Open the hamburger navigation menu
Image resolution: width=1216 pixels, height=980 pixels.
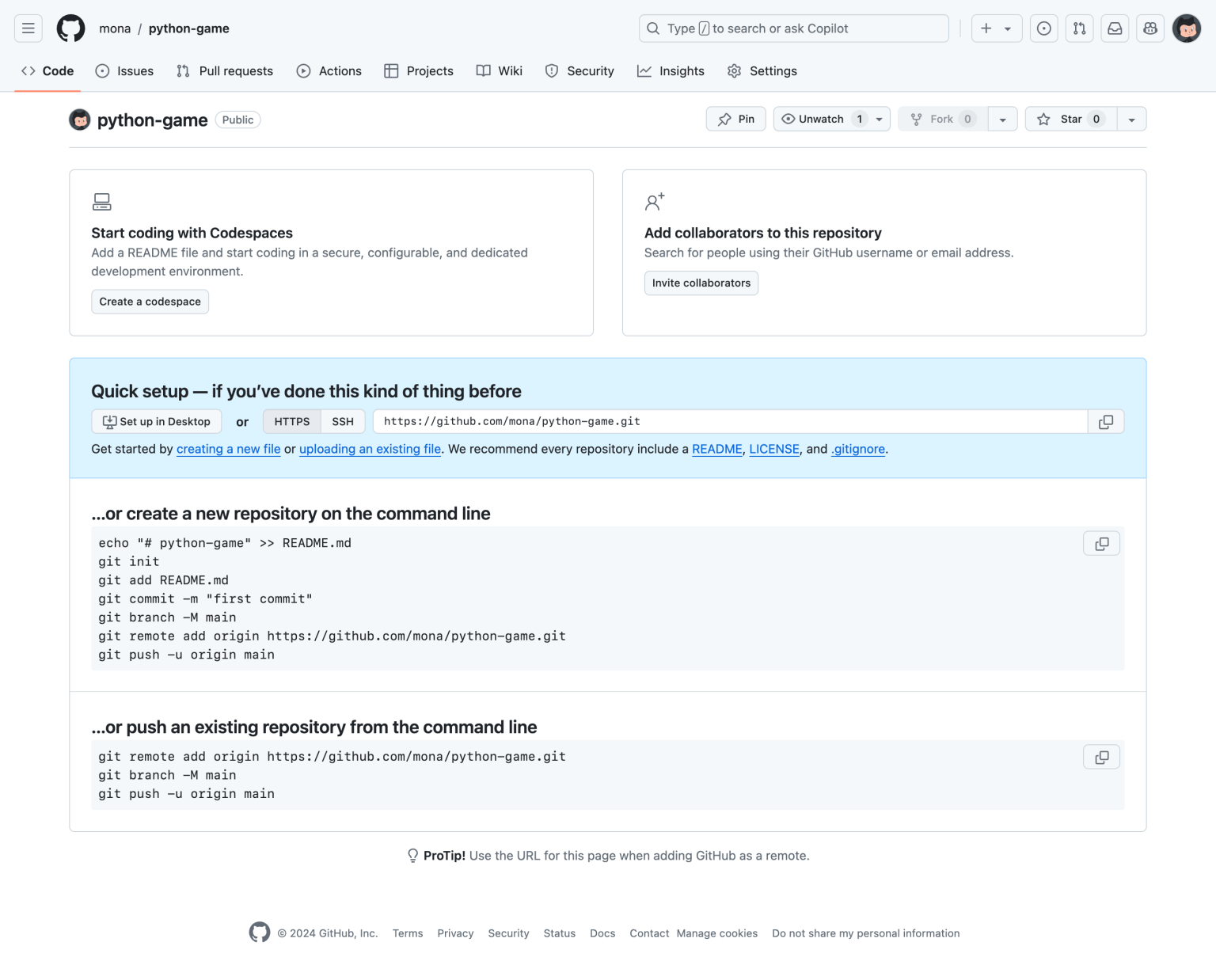pos(28,28)
